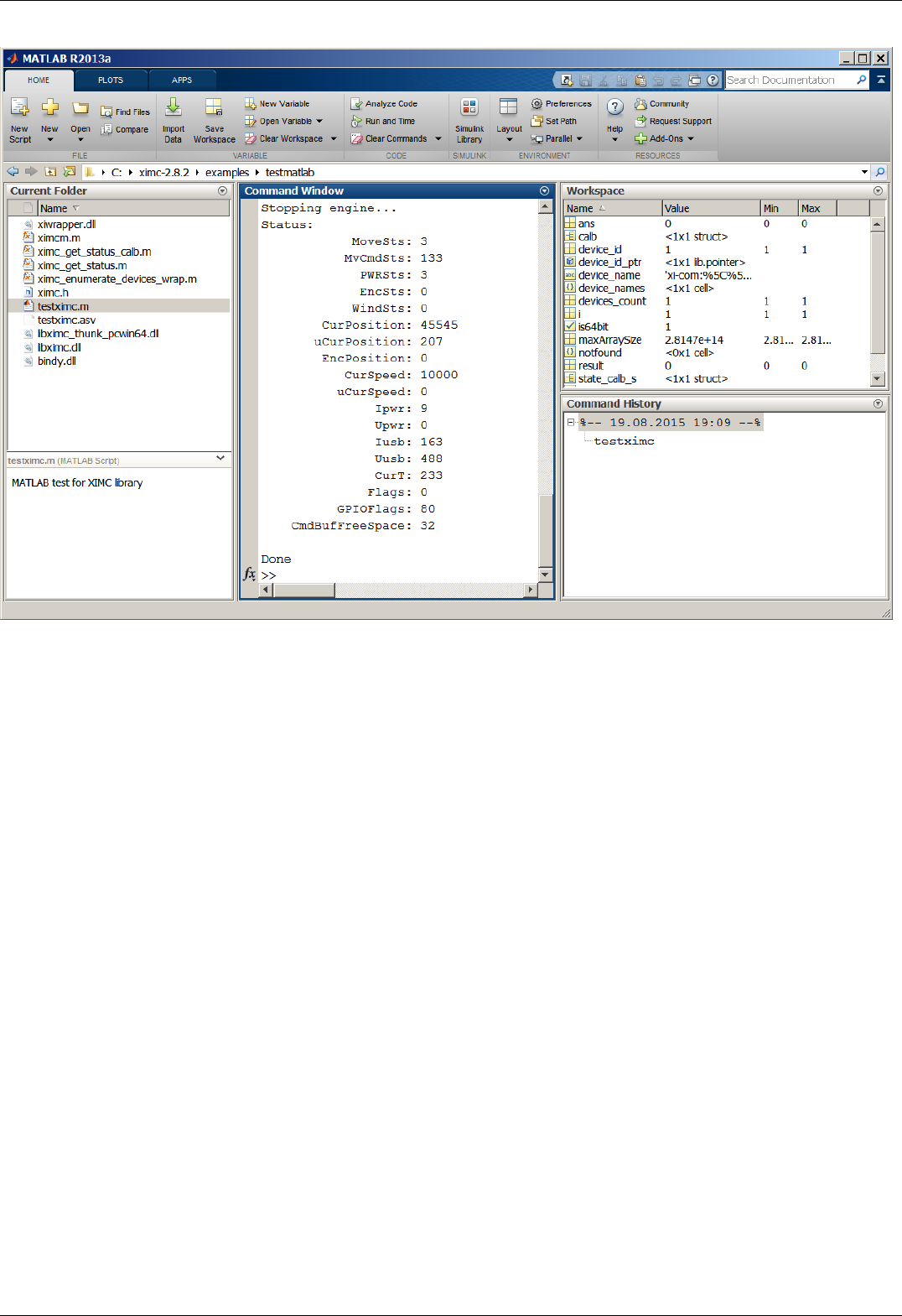Open Request Support

[673, 121]
